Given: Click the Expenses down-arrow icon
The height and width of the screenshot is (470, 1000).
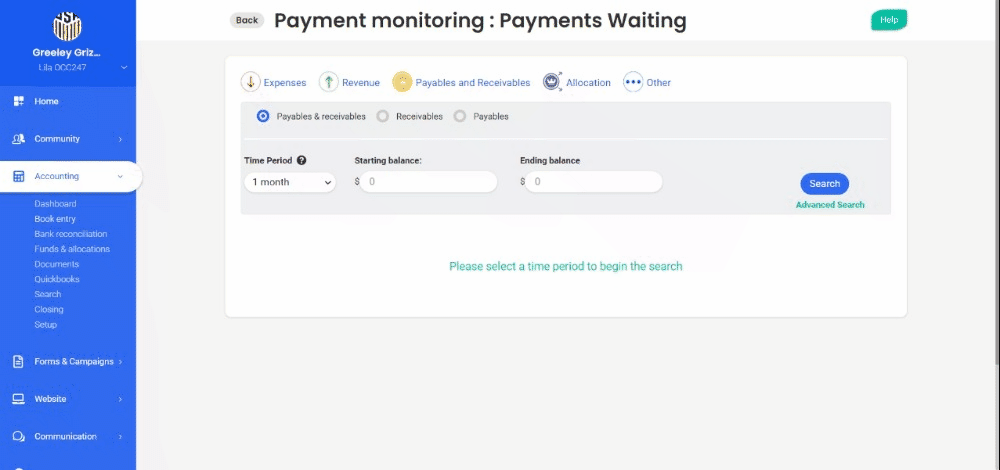Looking at the screenshot, I should pyautogui.click(x=250, y=82).
